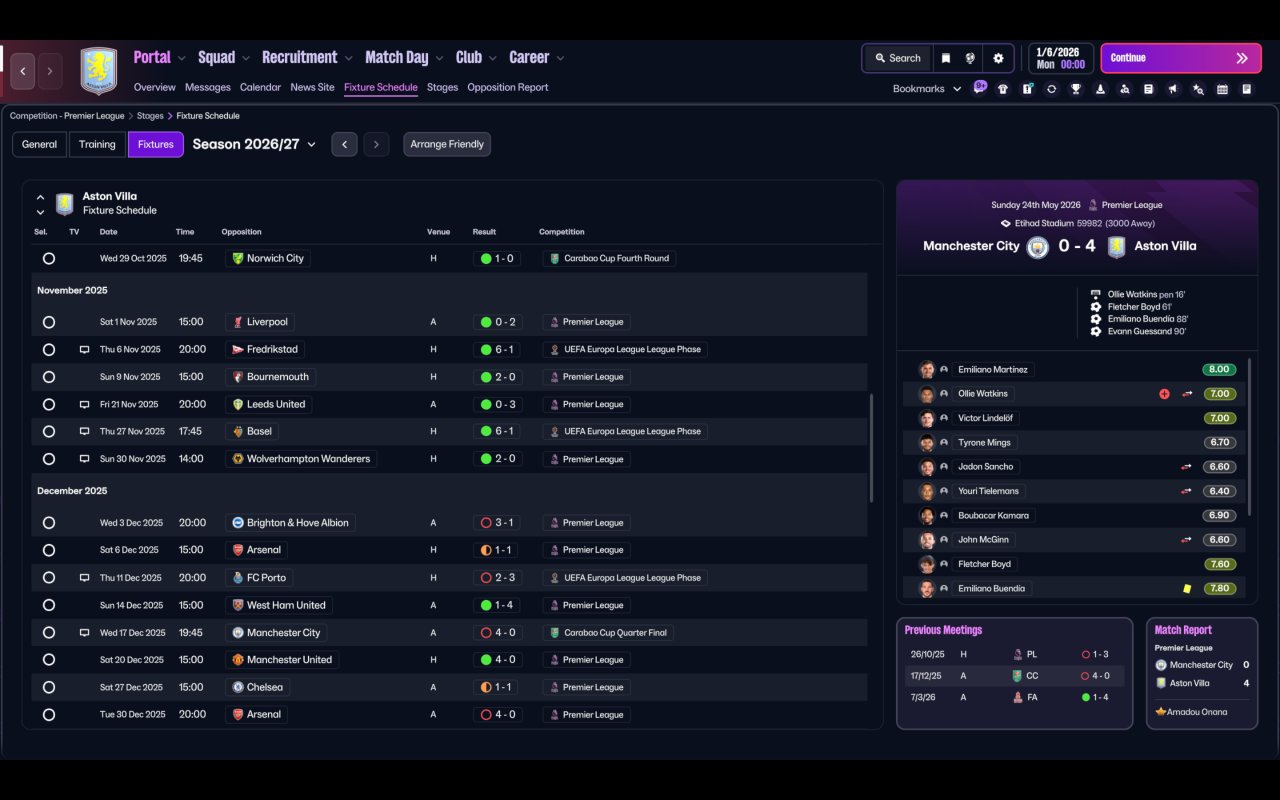Viewport: 1280px width, 800px height.
Task: Click Tyrone Mings' player face thumbnail
Action: (927, 443)
